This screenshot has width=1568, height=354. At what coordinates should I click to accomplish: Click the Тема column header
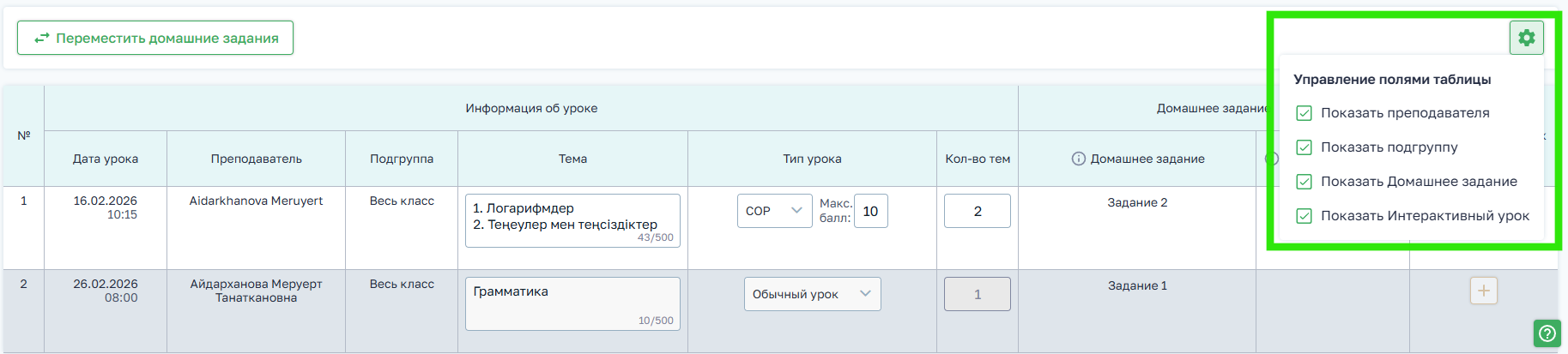click(572, 159)
